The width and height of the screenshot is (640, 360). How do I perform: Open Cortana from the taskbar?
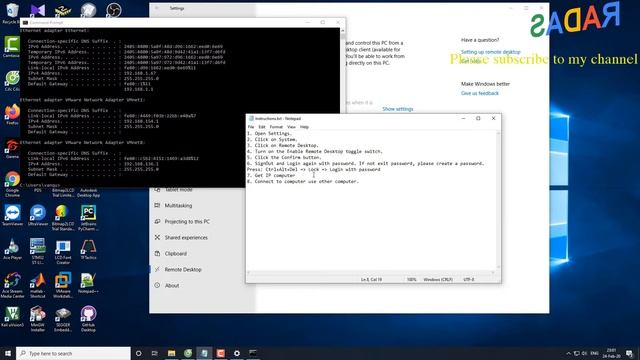[138, 353]
